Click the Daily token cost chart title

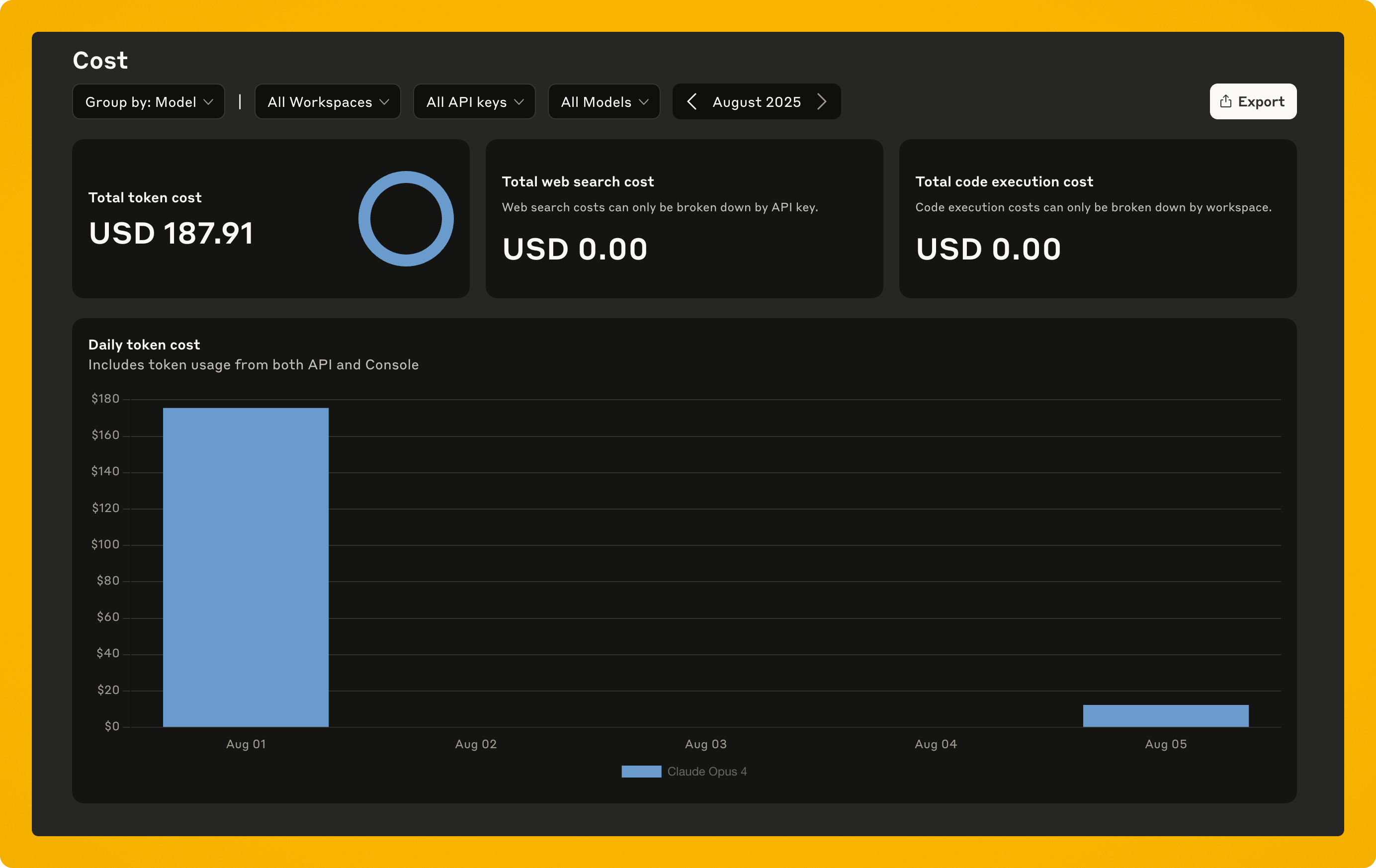tap(144, 344)
